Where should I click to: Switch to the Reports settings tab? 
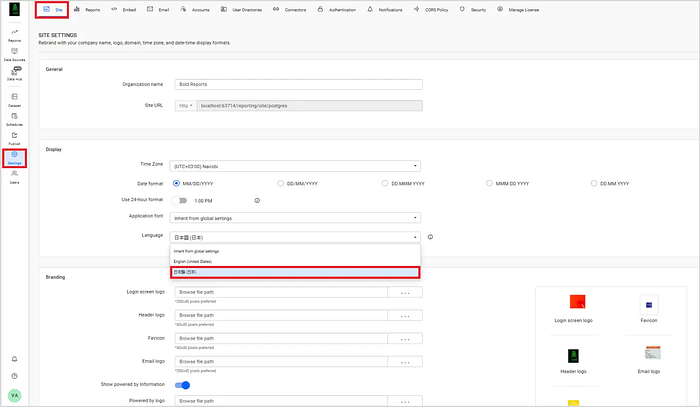coord(87,9)
